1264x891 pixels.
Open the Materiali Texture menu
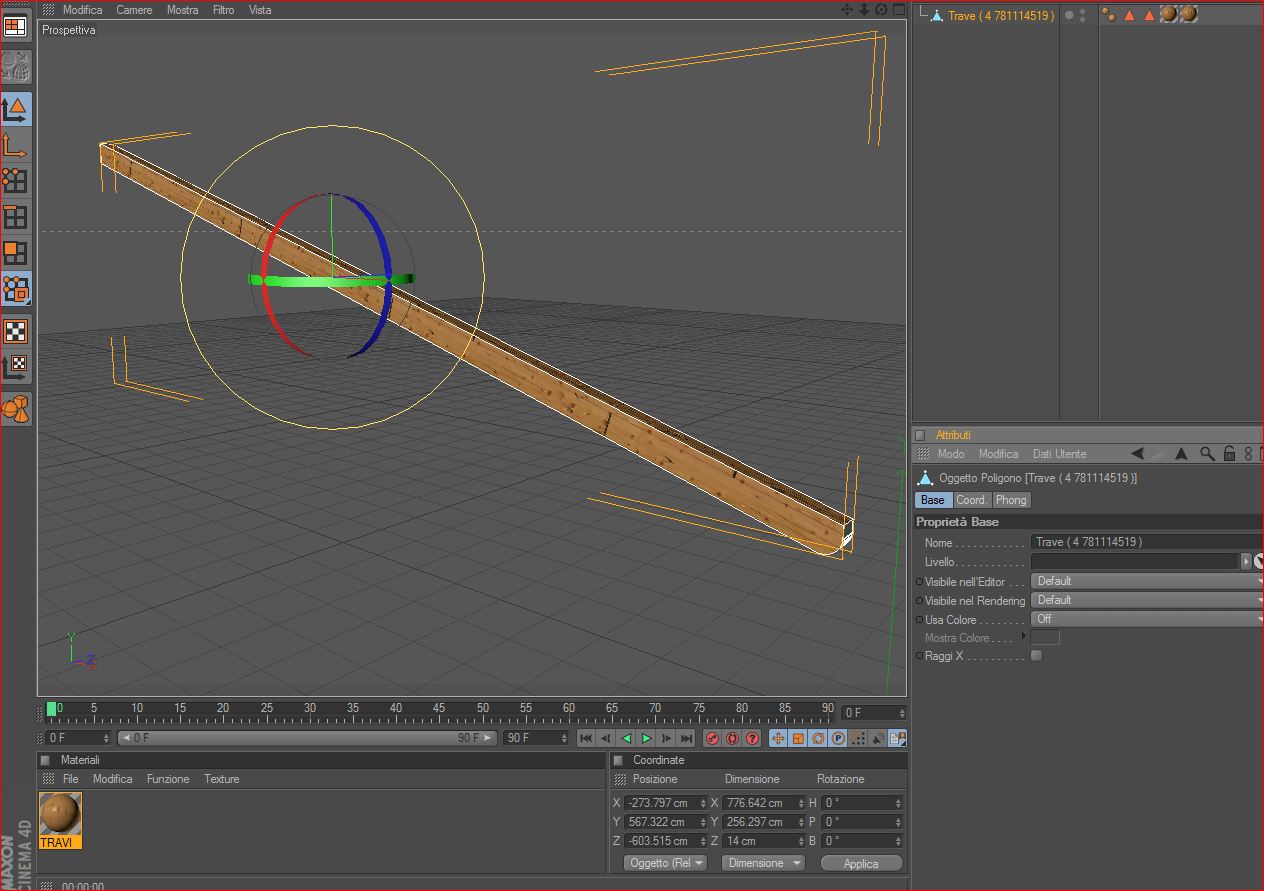coord(222,779)
